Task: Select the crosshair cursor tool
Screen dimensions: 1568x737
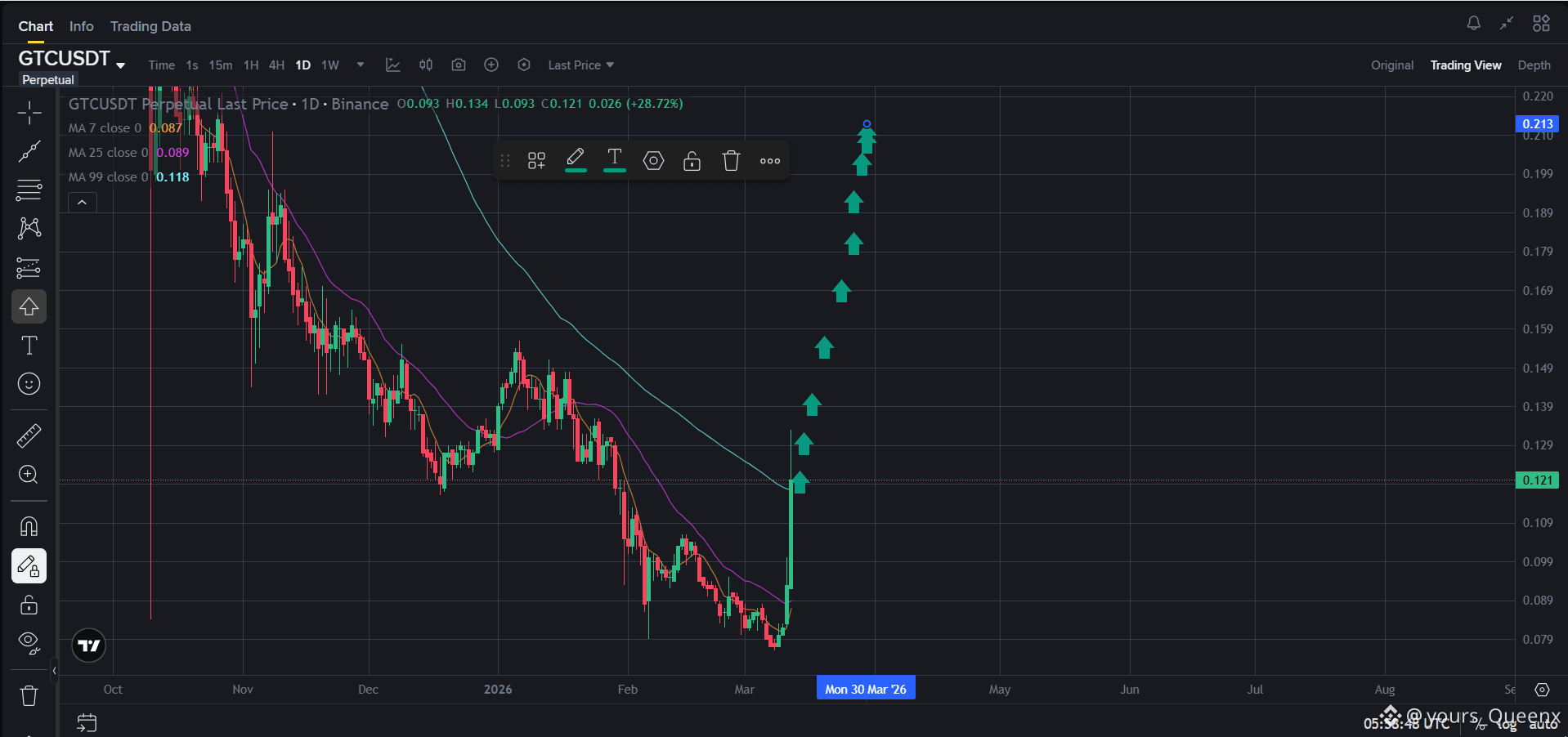Action: [29, 113]
